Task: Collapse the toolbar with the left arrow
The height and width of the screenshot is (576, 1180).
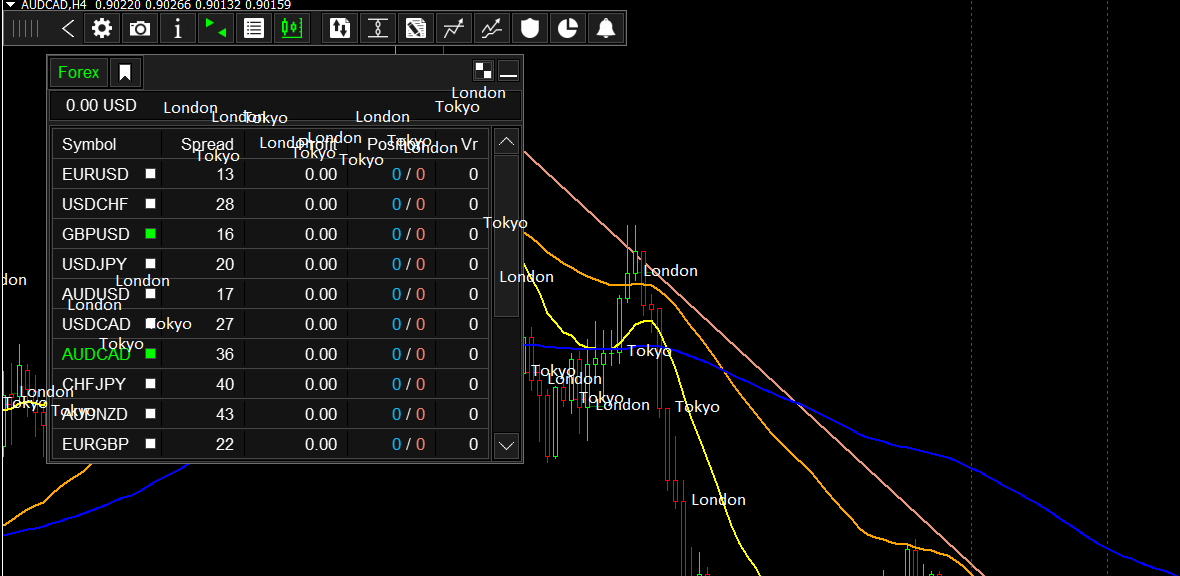Action: point(68,29)
